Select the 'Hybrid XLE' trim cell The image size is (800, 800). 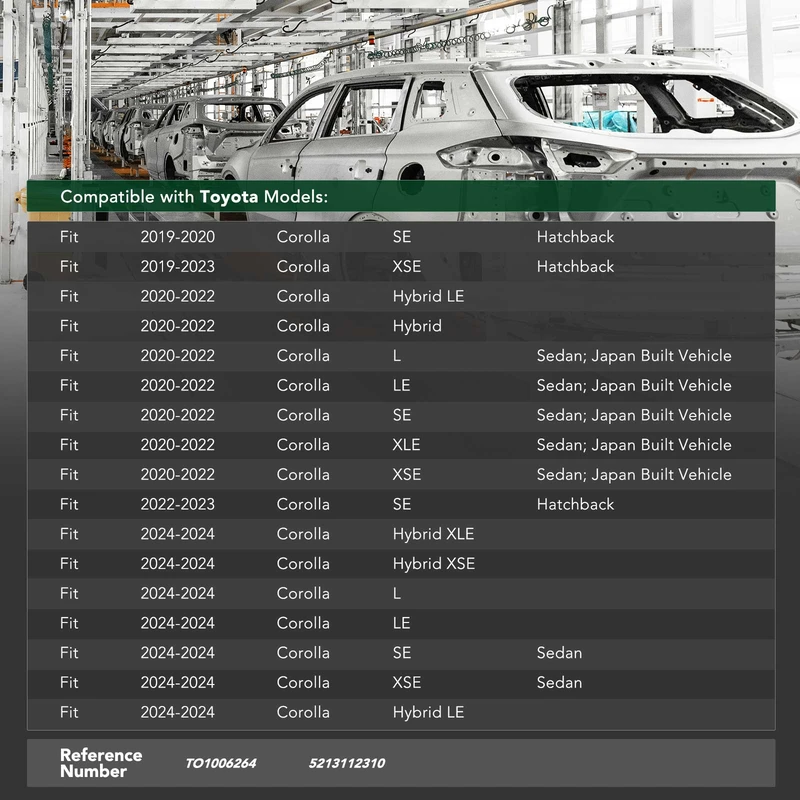[433, 534]
